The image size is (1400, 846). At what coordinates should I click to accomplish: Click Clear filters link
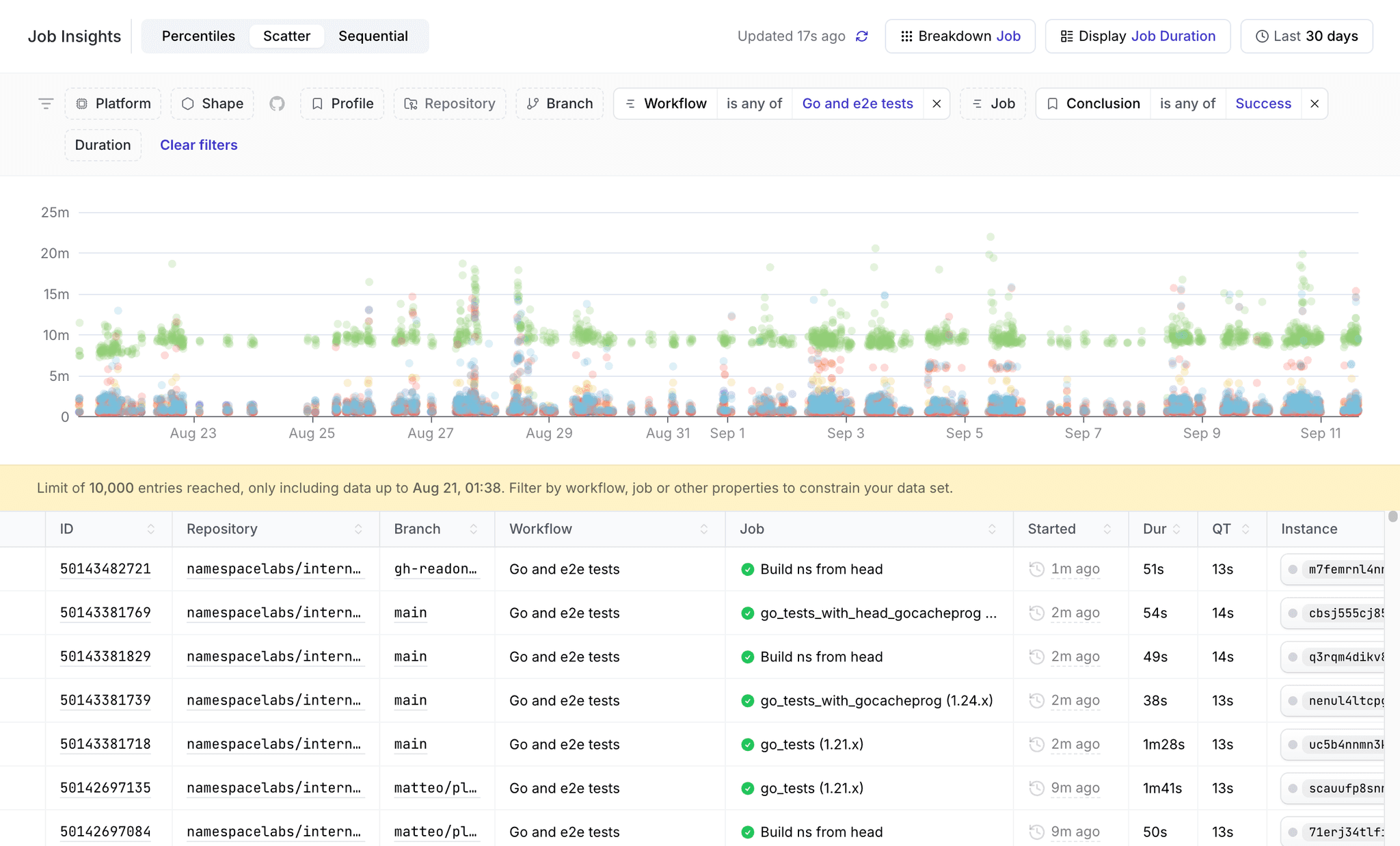(198, 145)
